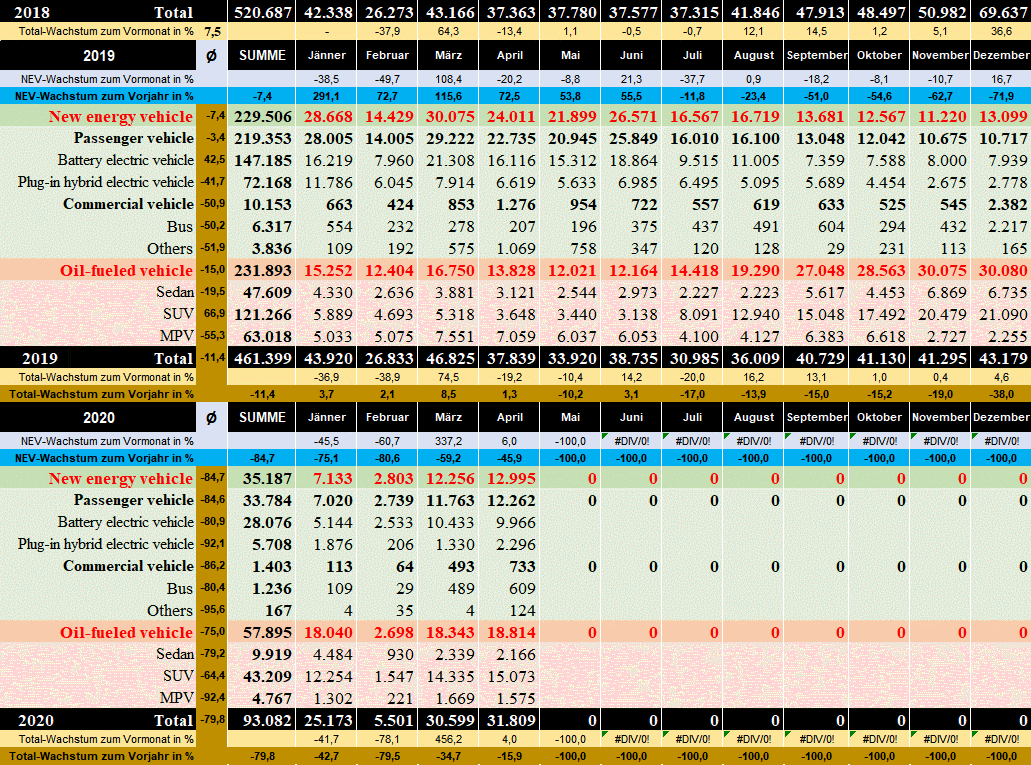This screenshot has width=1031, height=765.
Task: Select the 2020 Jänner column header
Action: (x=327, y=418)
